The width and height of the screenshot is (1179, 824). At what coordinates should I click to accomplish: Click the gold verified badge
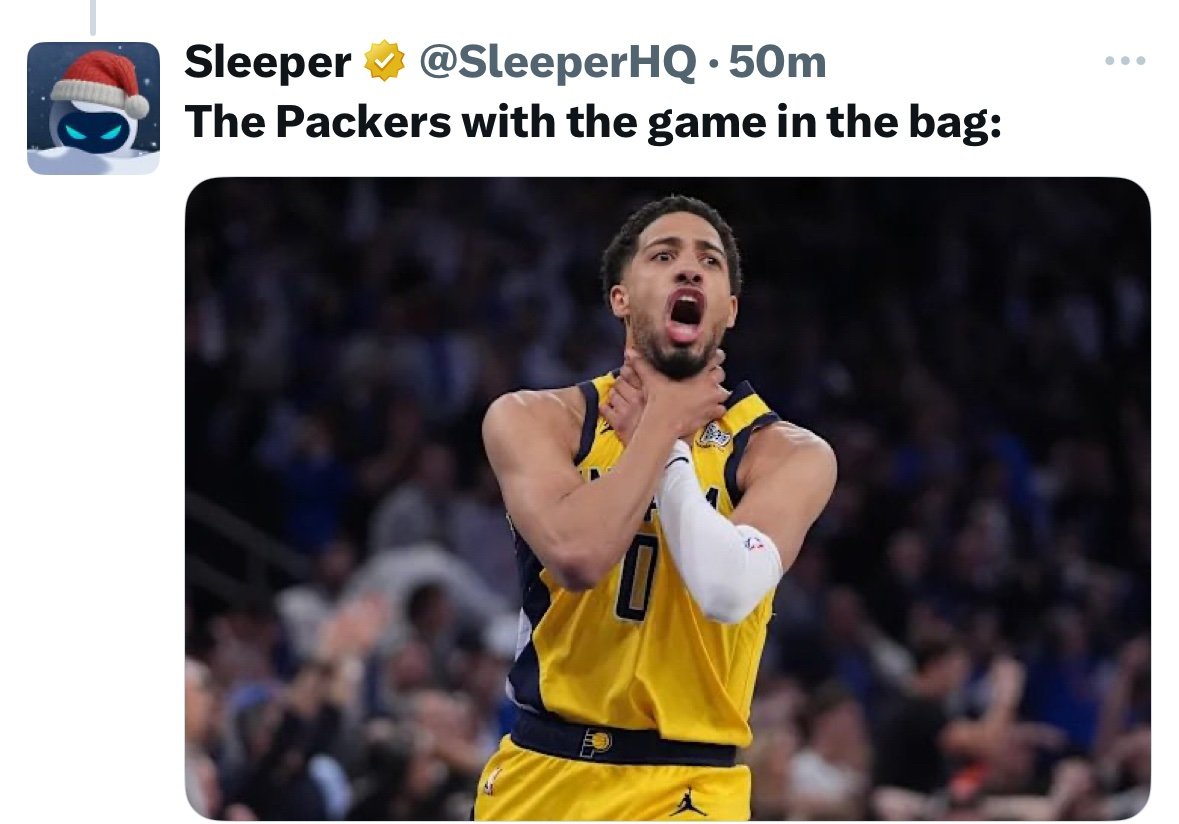click(384, 63)
